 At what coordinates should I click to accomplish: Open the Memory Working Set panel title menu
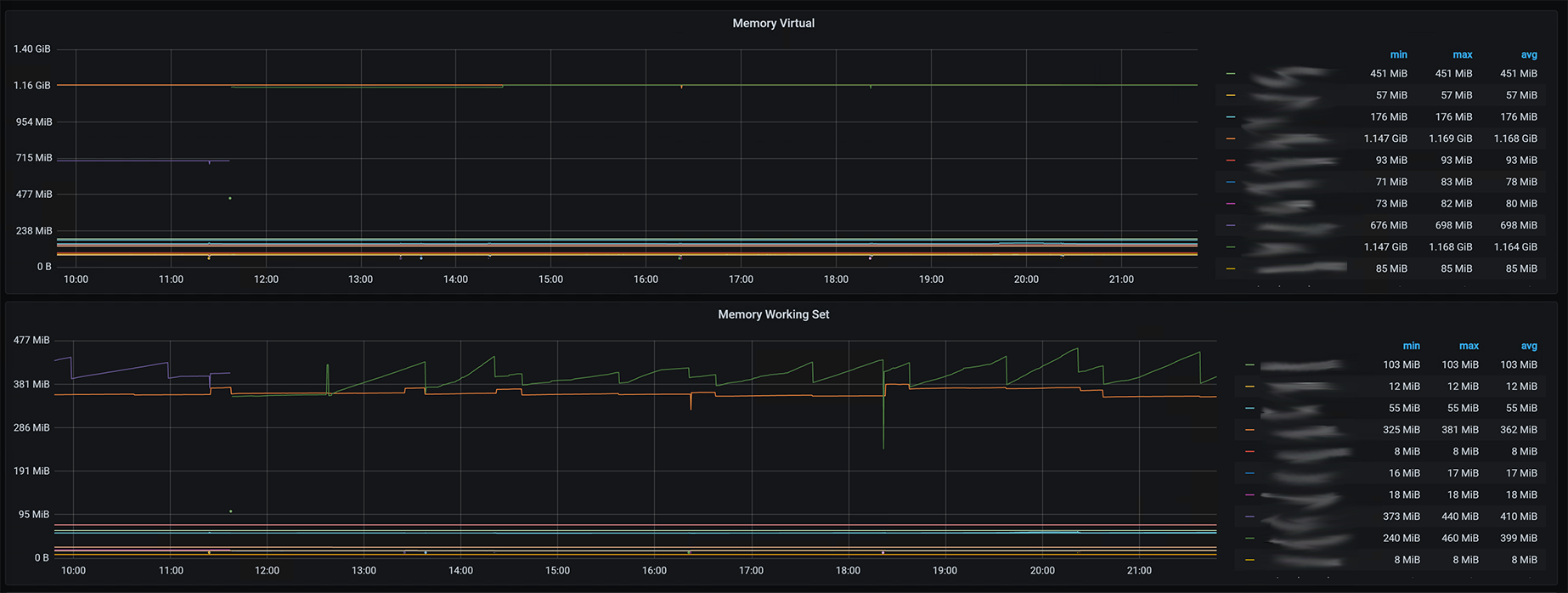[773, 314]
